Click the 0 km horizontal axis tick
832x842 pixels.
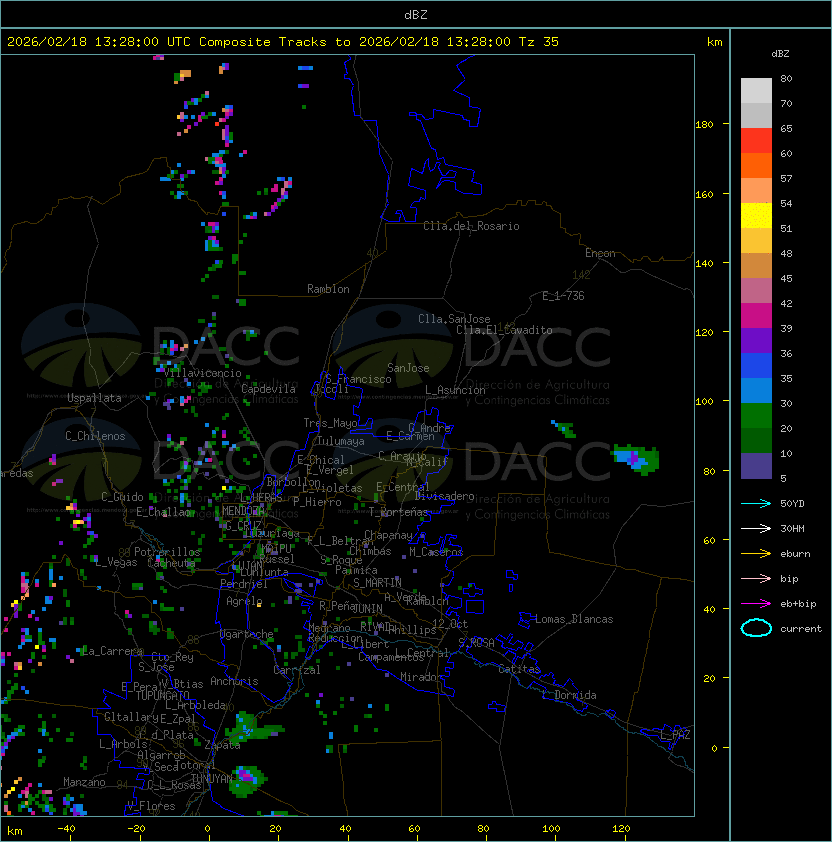tap(208, 829)
